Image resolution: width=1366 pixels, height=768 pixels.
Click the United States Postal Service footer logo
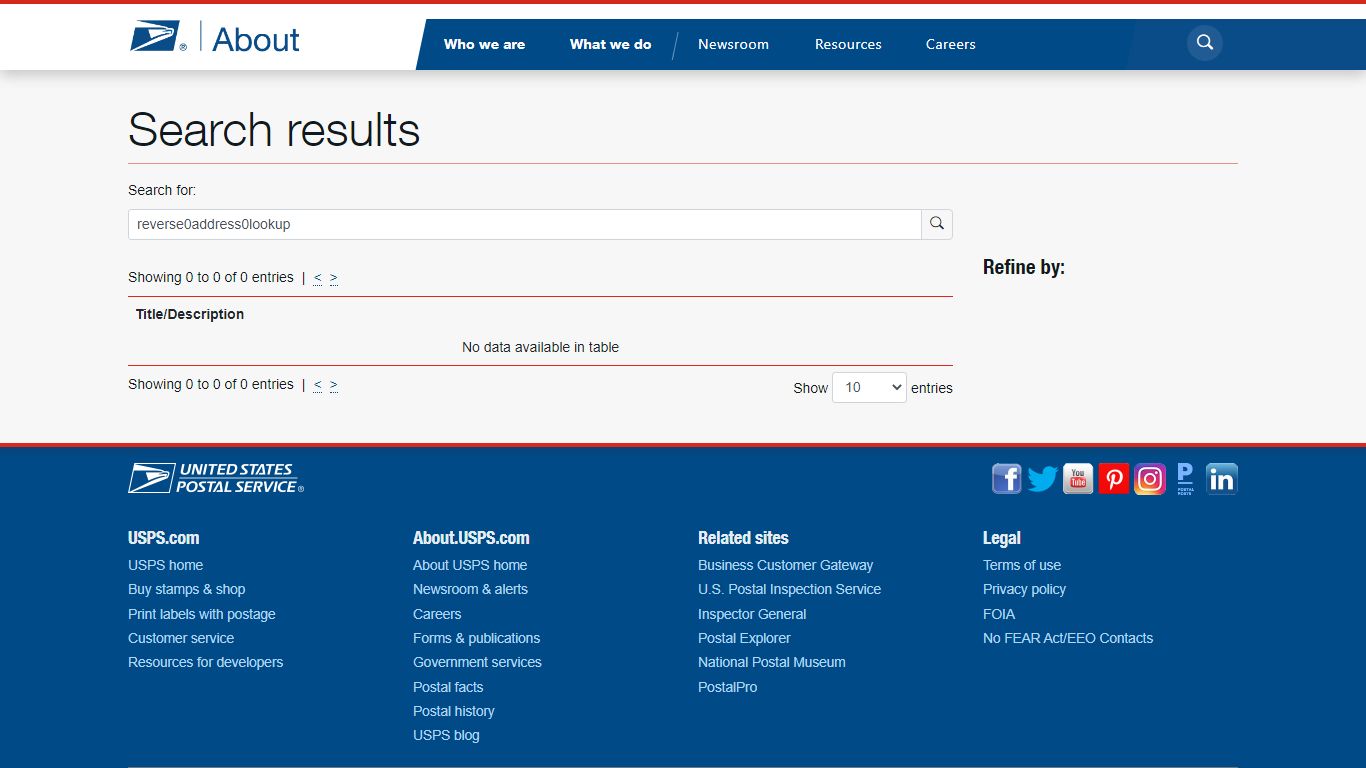click(216, 478)
